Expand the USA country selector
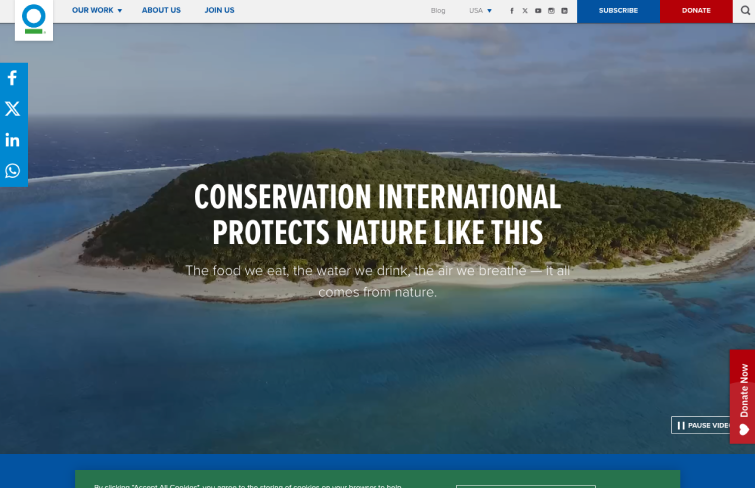 [x=480, y=11]
